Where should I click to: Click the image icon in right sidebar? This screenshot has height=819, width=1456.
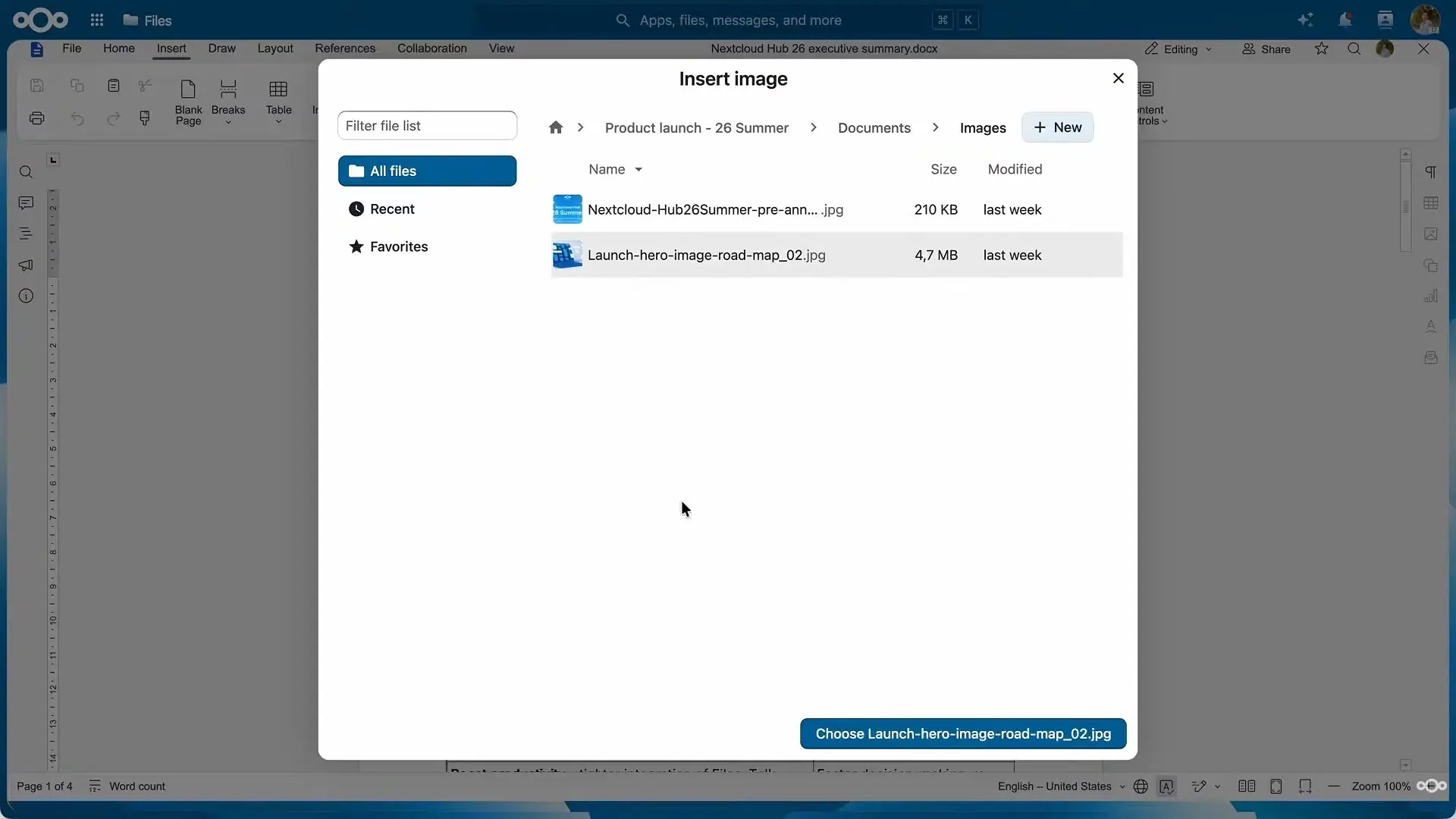(x=1431, y=234)
